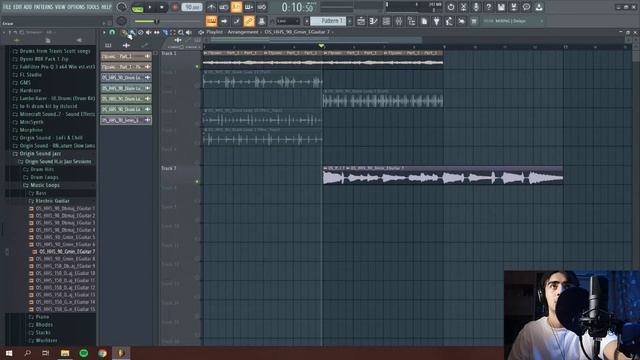
Task: Click the save project disk icon
Action: (501, 7)
